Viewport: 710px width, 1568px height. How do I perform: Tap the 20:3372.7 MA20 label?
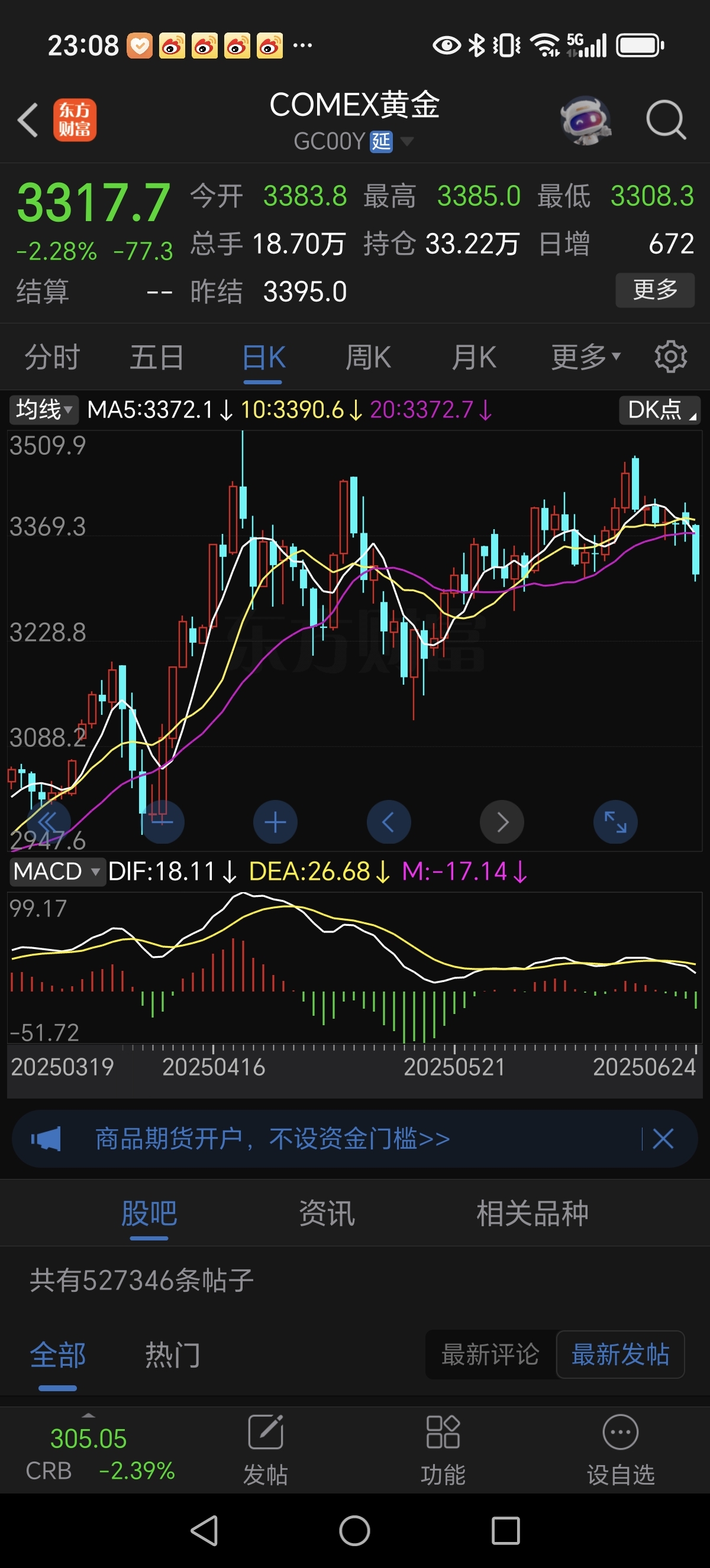[431, 410]
